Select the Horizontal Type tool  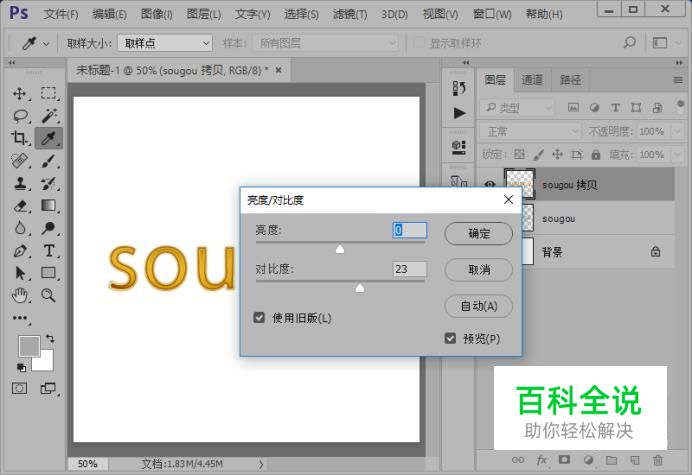click(x=49, y=251)
